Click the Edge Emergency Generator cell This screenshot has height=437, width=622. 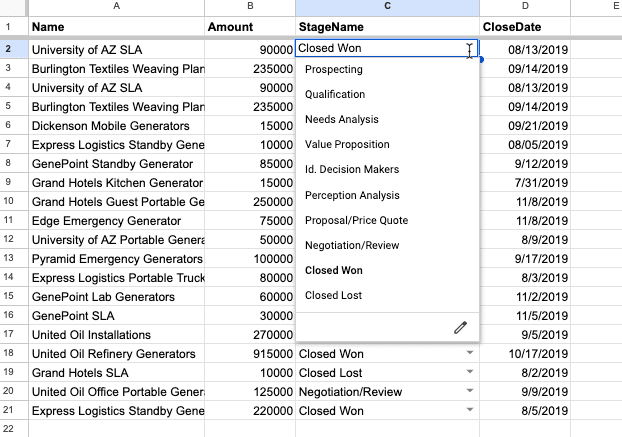click(116, 221)
